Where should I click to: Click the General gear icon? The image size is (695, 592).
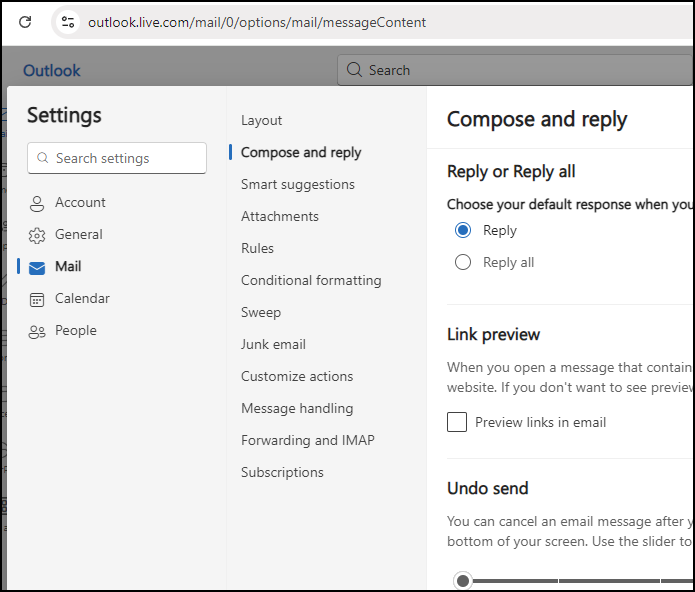coord(37,235)
